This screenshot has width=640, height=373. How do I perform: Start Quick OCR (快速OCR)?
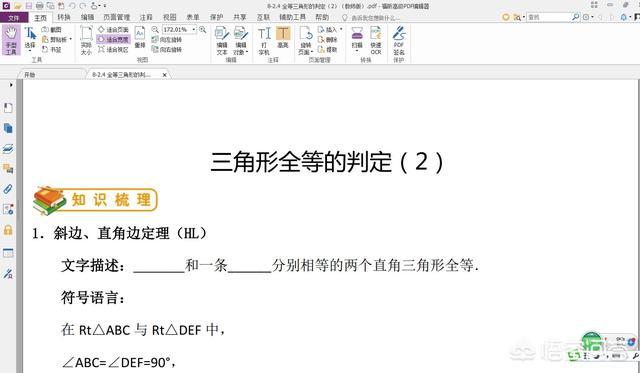(x=376, y=40)
